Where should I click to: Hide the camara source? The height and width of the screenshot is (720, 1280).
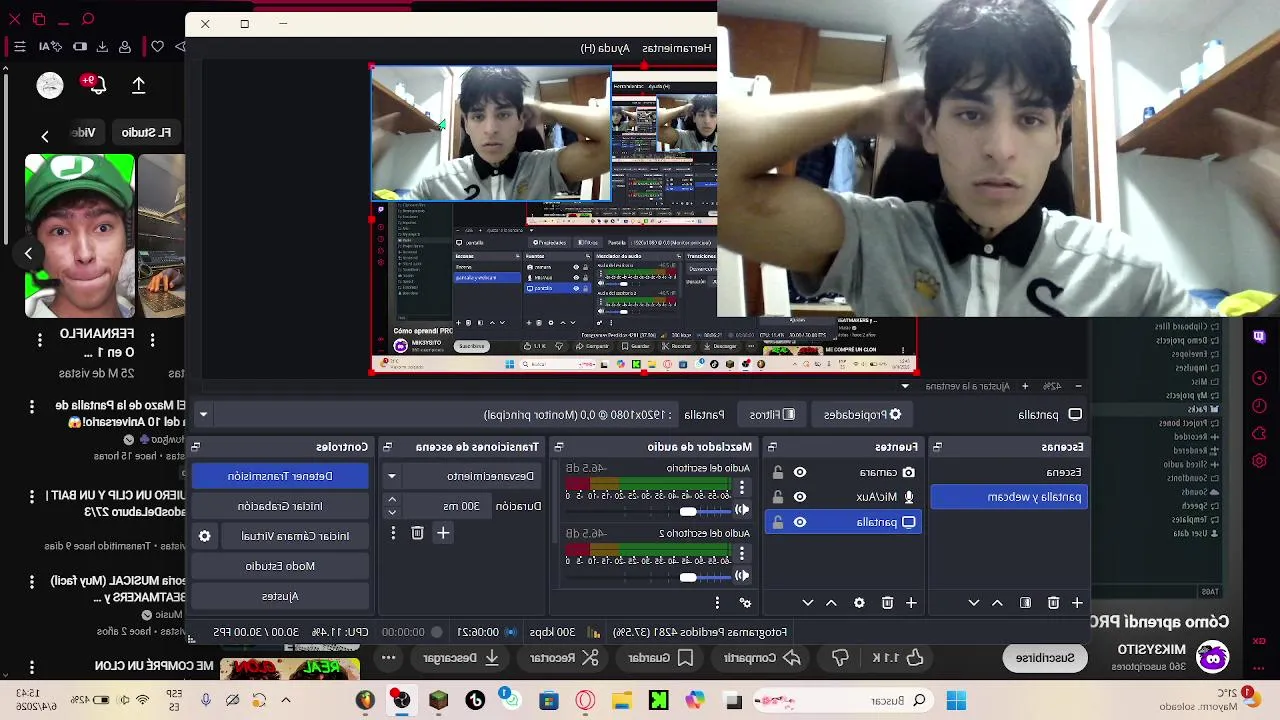point(800,472)
